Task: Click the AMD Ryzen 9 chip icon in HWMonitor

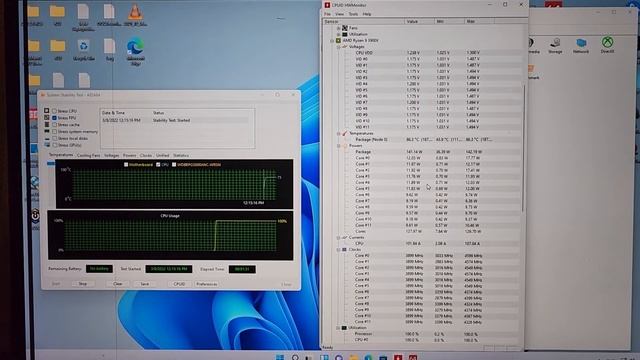Action: [x=338, y=40]
